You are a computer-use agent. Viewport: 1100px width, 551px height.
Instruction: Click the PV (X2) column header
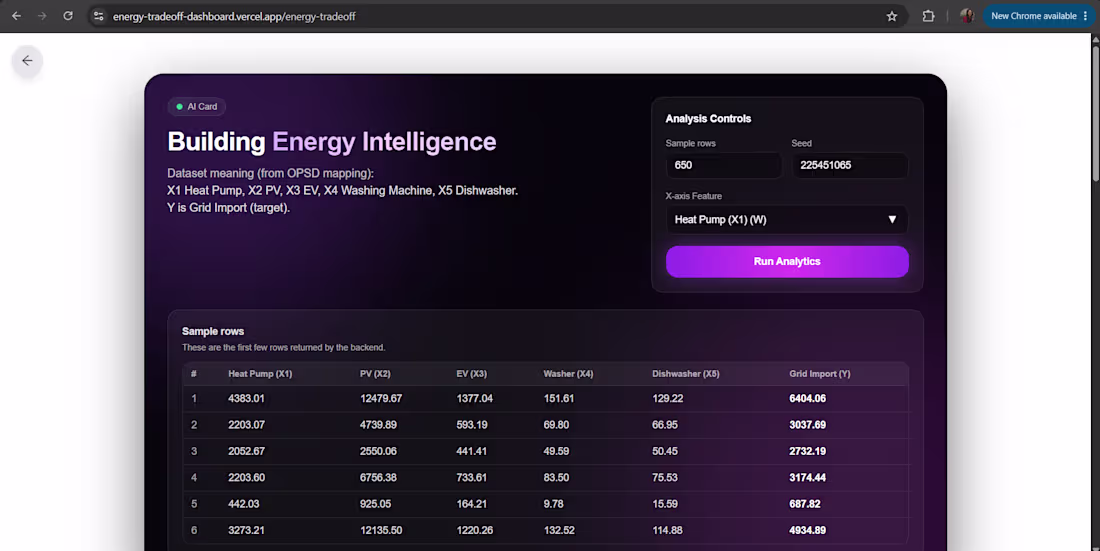click(x=375, y=374)
